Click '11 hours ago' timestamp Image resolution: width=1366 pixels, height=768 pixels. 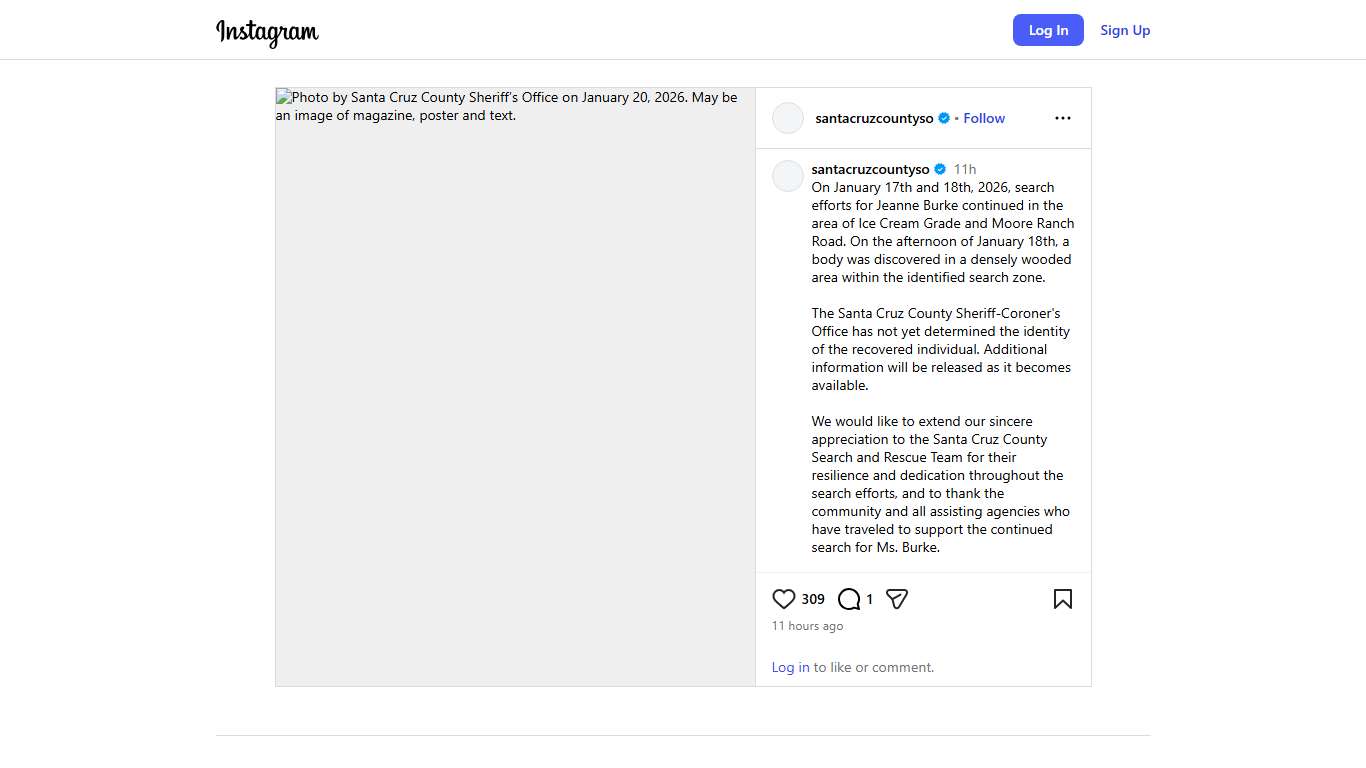click(807, 626)
